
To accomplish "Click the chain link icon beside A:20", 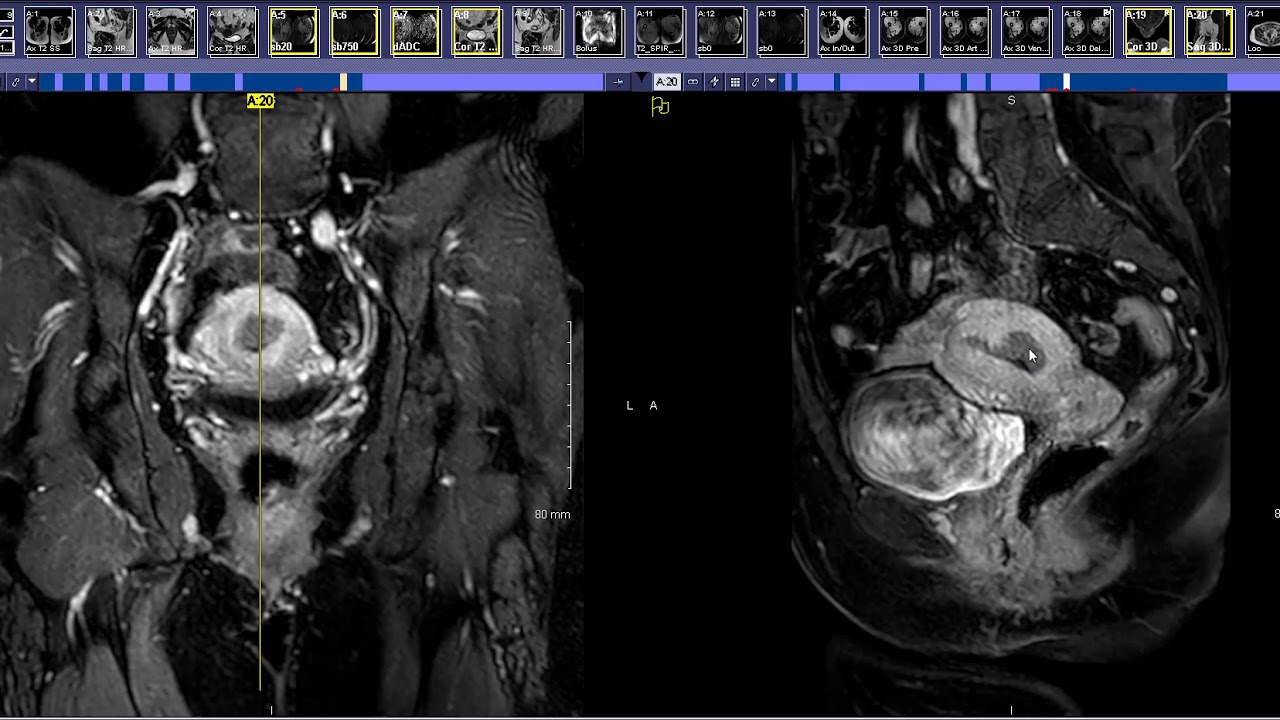I will point(693,82).
